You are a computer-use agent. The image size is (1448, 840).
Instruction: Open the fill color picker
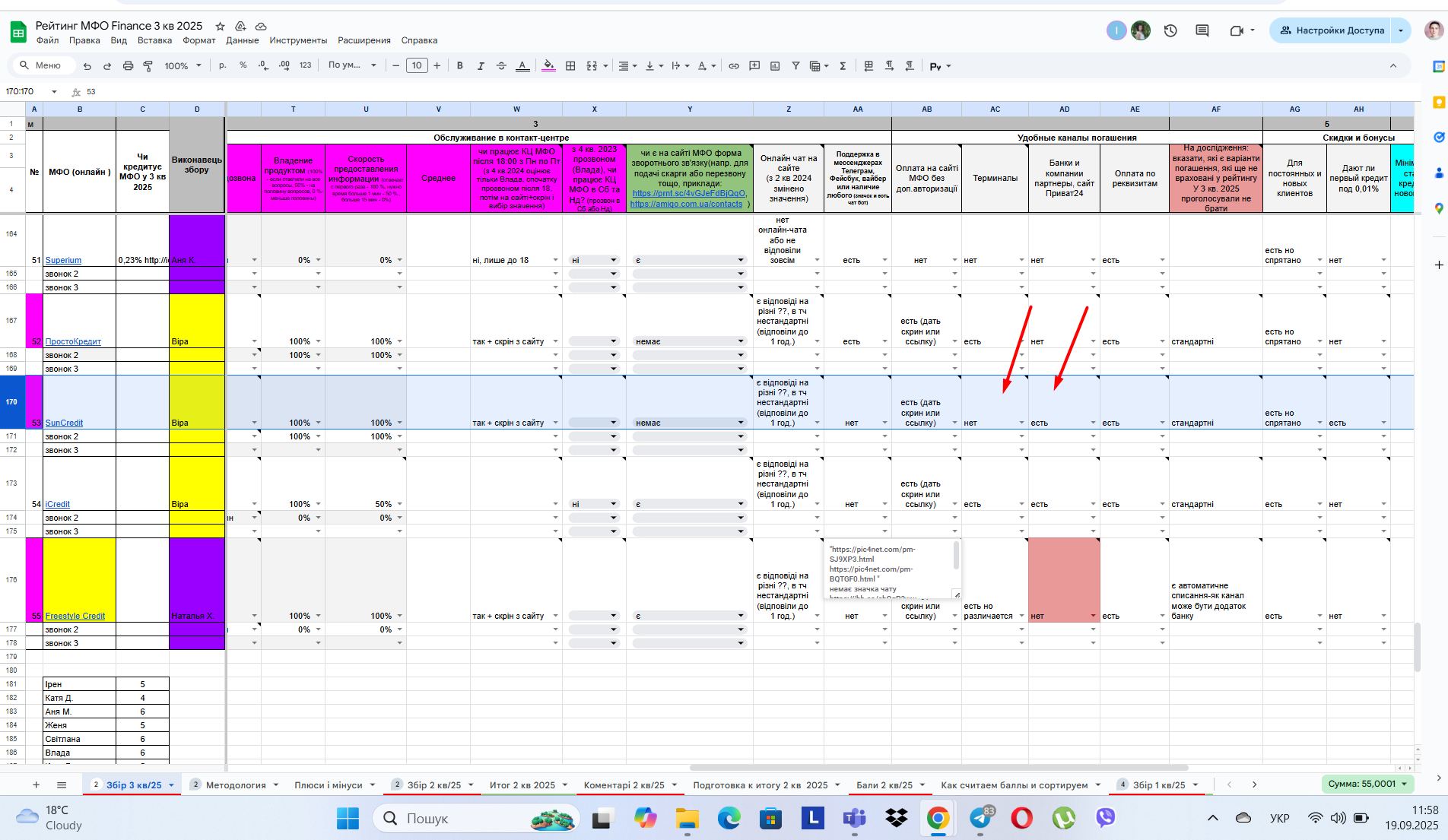[548, 66]
